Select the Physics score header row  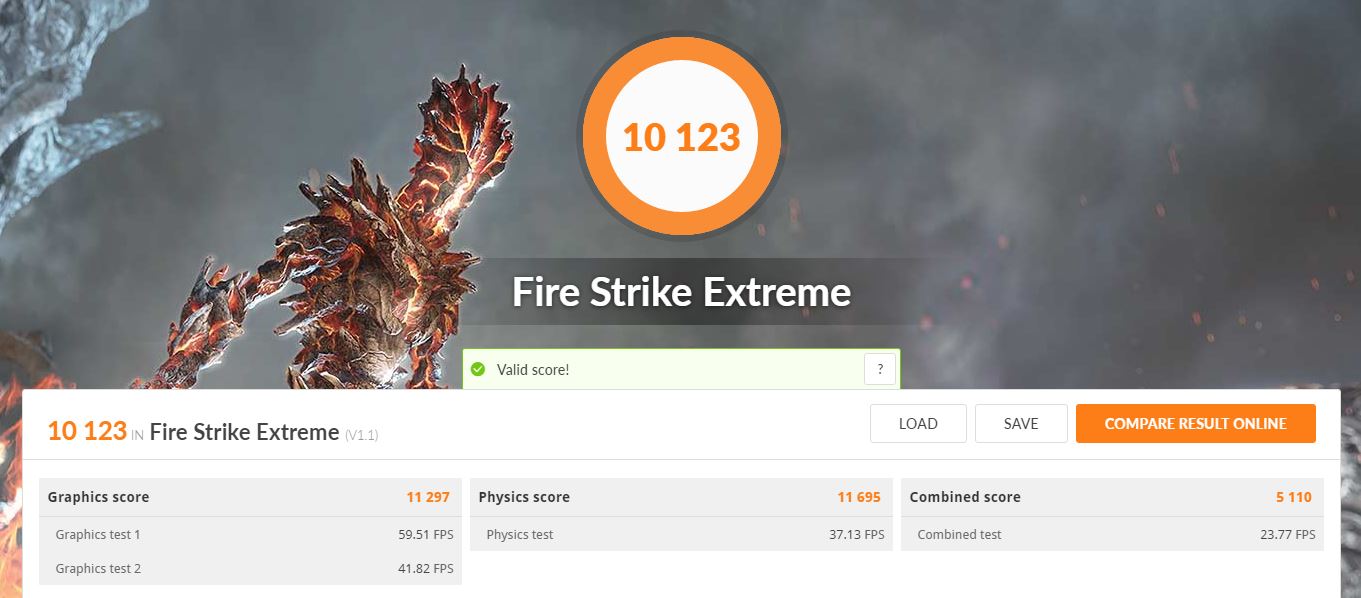click(681, 497)
